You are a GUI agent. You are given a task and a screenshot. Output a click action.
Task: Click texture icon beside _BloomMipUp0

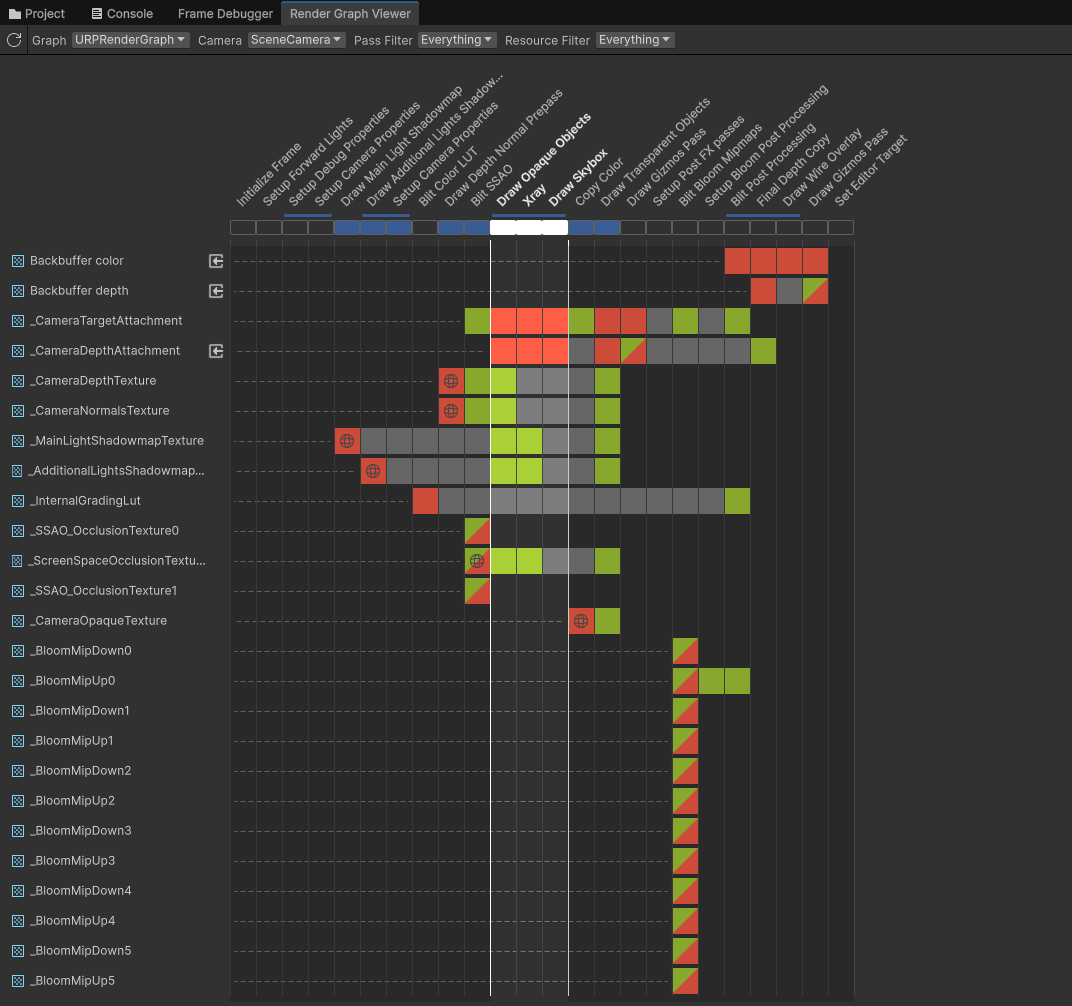(18, 681)
